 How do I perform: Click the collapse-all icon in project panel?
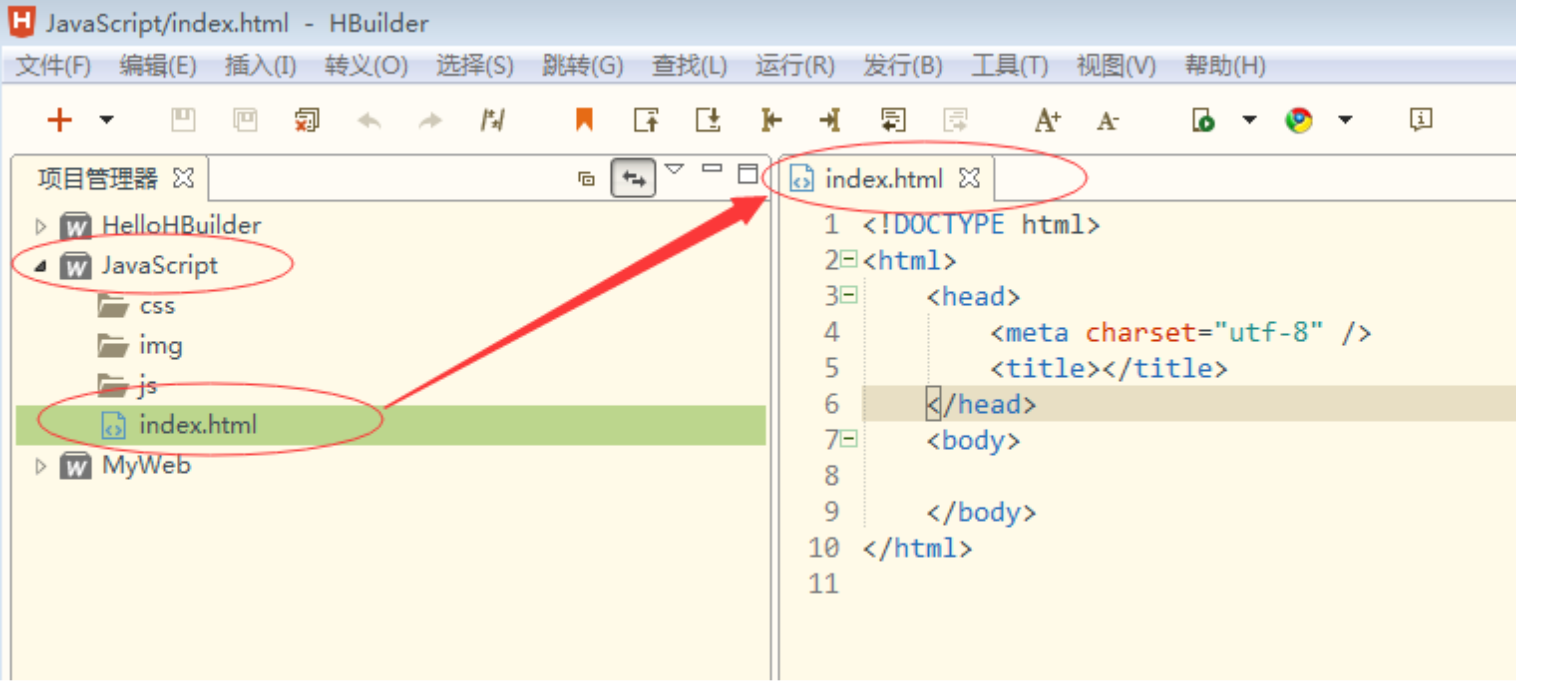pos(587,180)
